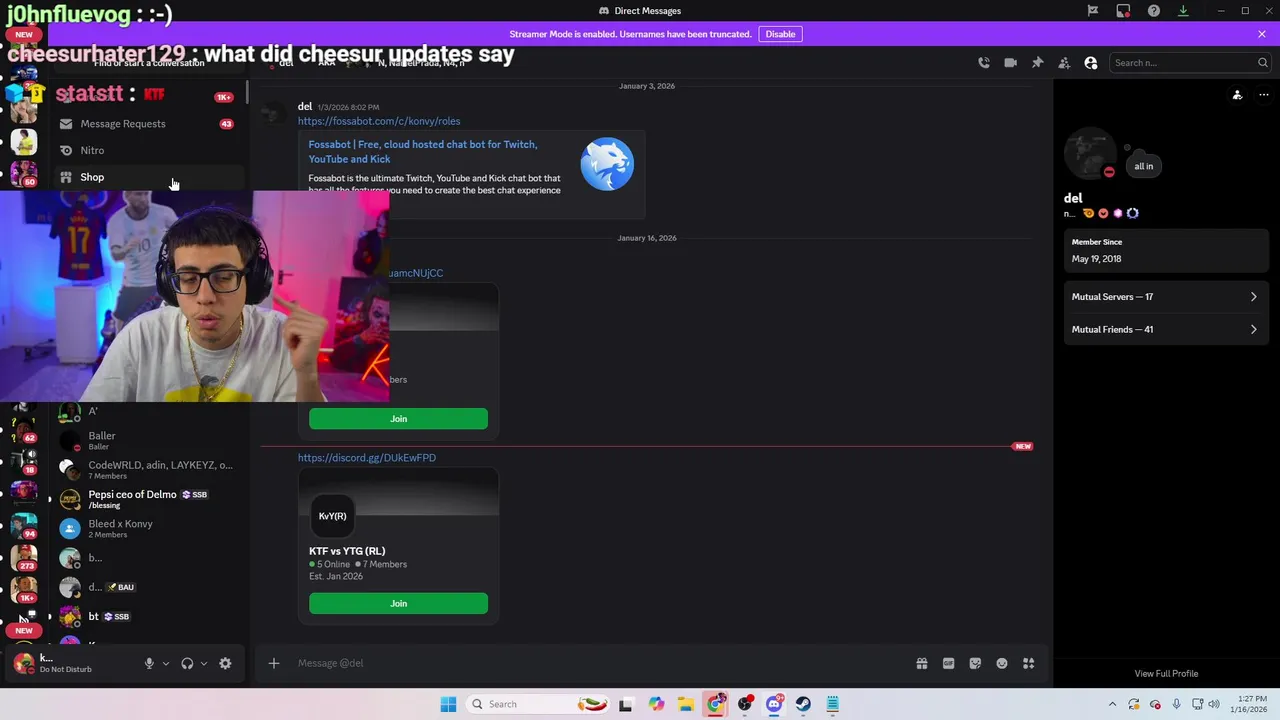Open Windows Start menu
The height and width of the screenshot is (720, 1280).
coord(448,704)
